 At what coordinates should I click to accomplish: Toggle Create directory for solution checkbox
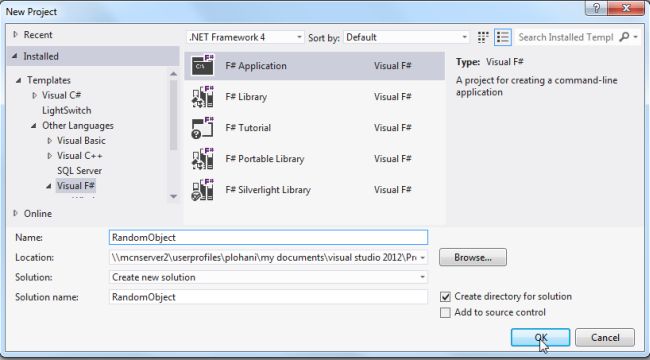445,297
